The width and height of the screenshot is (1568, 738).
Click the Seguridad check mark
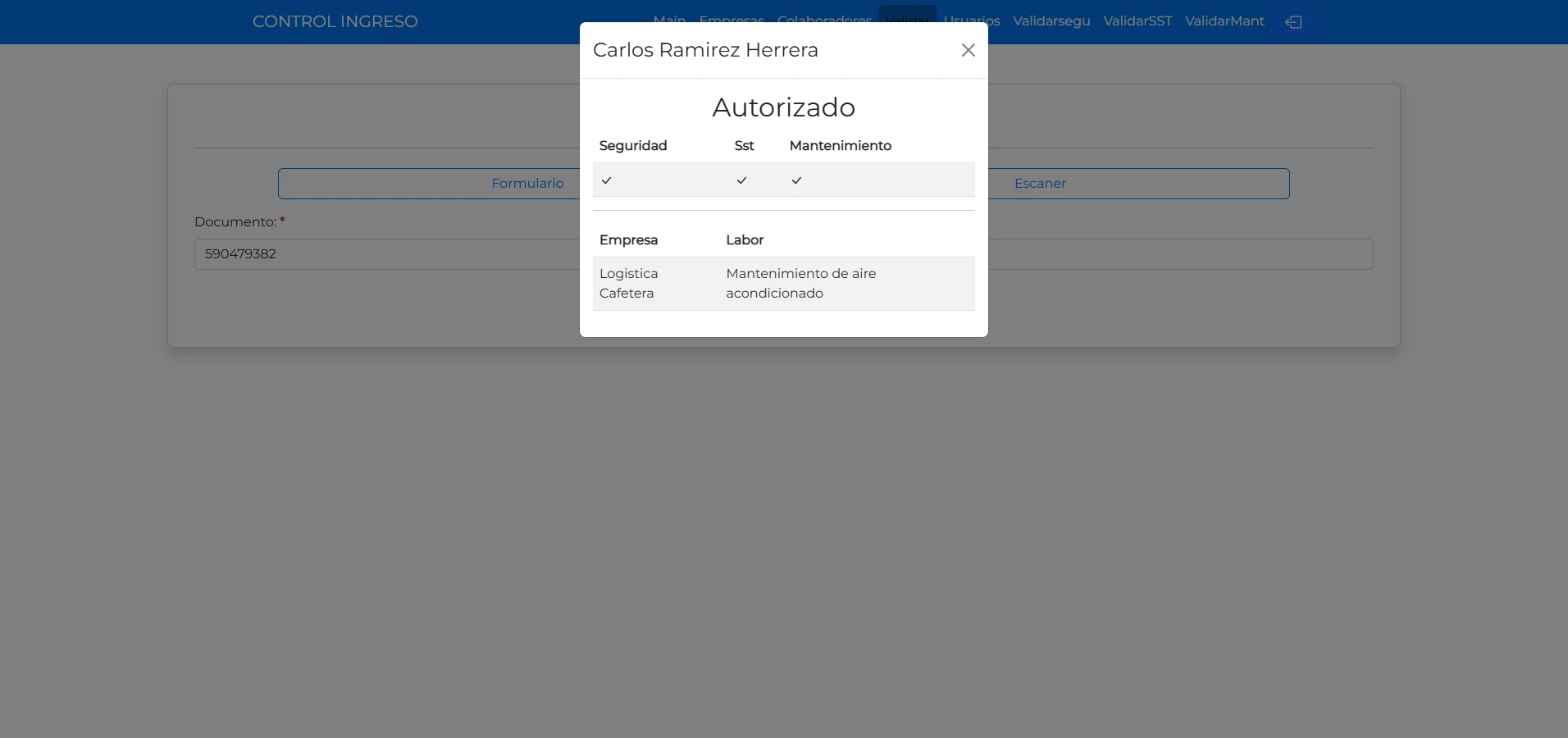tap(606, 180)
